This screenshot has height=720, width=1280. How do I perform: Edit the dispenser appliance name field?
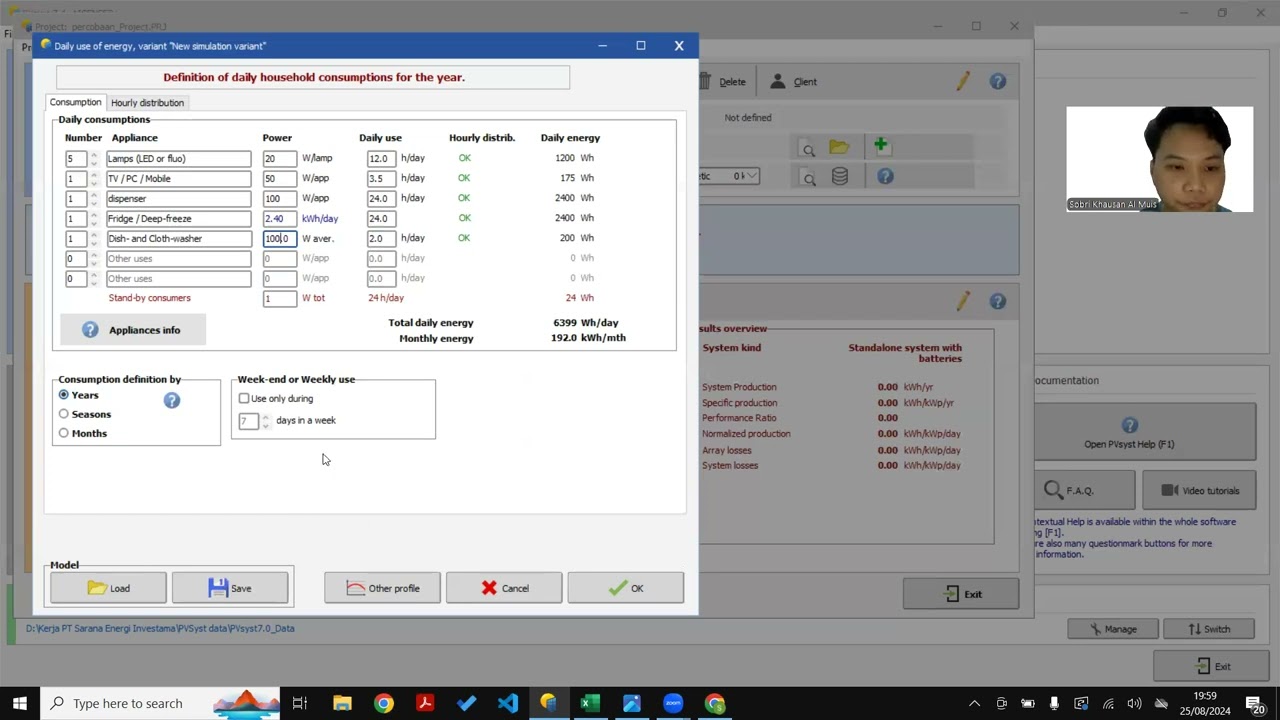coord(179,198)
